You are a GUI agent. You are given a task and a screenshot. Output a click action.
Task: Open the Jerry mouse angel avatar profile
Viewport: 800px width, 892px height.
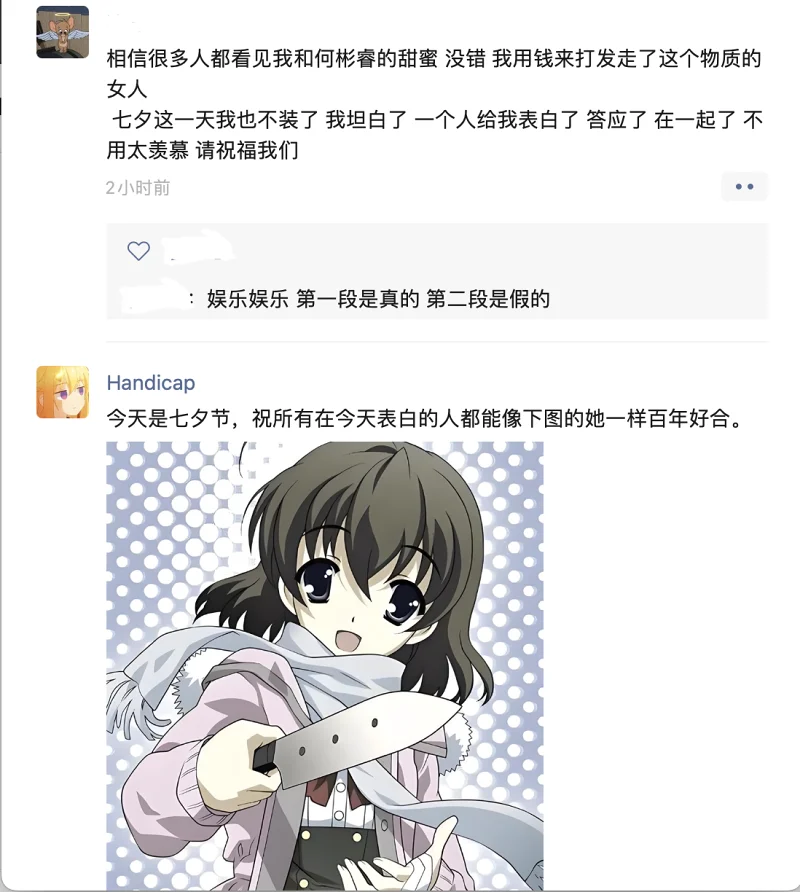click(x=63, y=32)
